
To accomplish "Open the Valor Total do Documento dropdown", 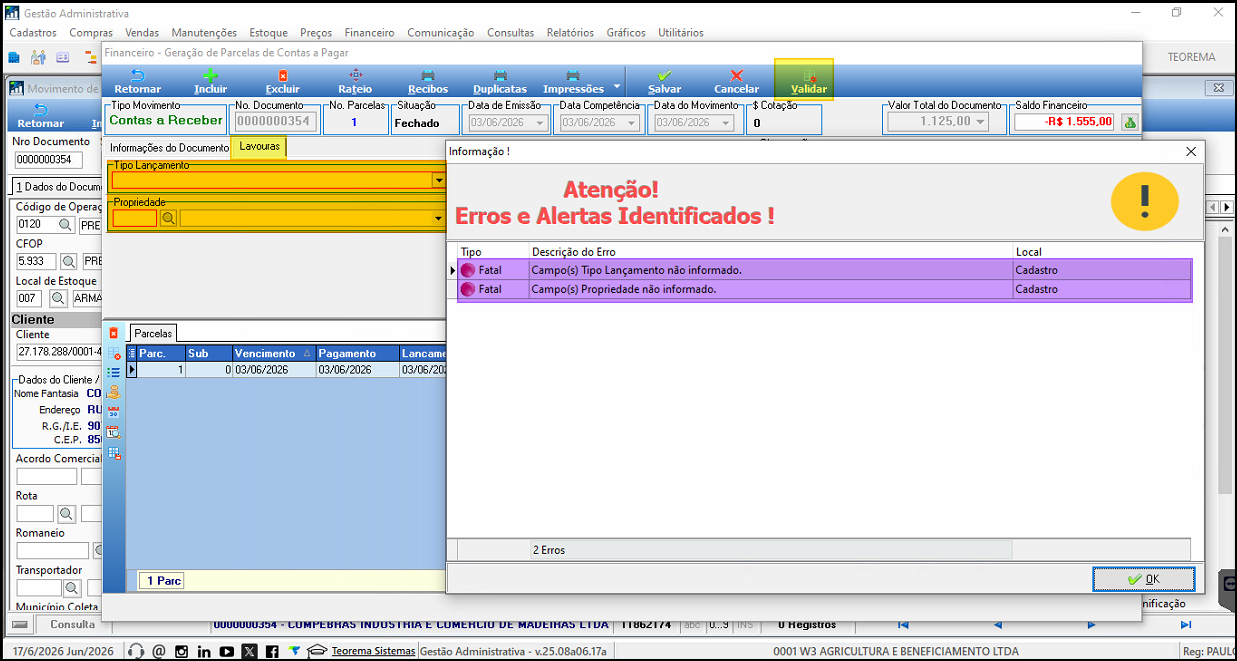I will (x=981, y=122).
